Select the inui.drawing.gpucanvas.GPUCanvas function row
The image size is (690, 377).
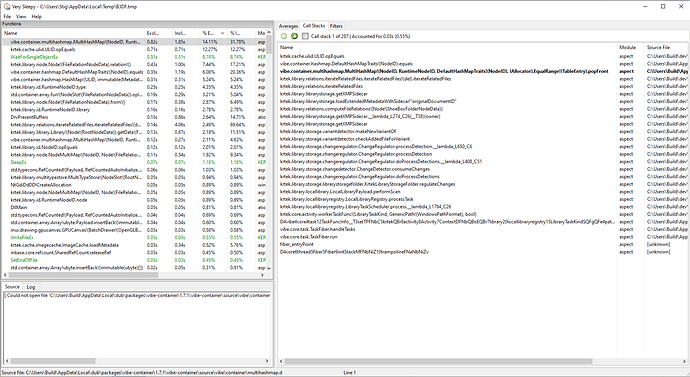click(x=134, y=230)
